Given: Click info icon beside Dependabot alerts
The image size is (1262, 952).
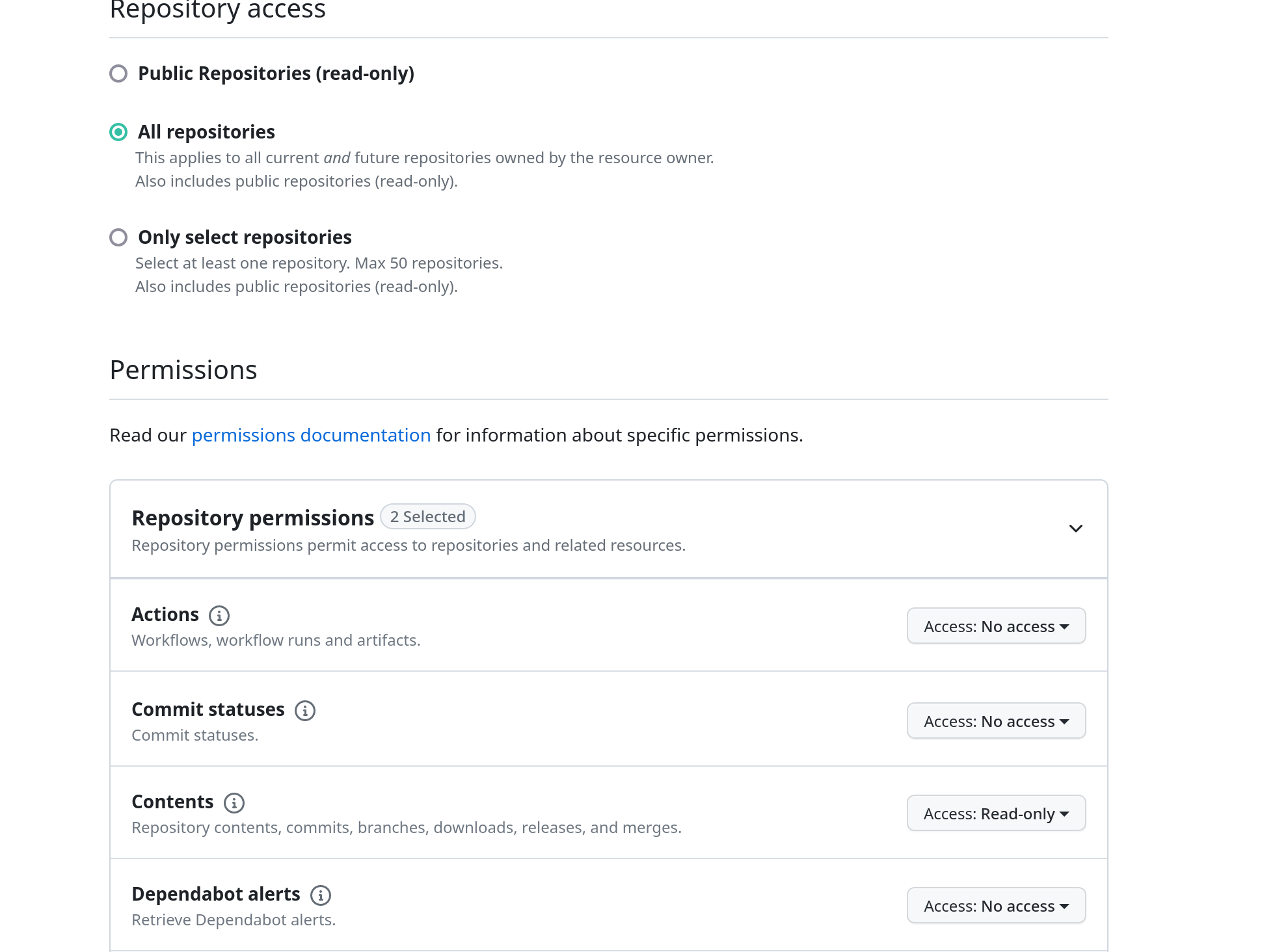Looking at the screenshot, I should click(x=321, y=895).
